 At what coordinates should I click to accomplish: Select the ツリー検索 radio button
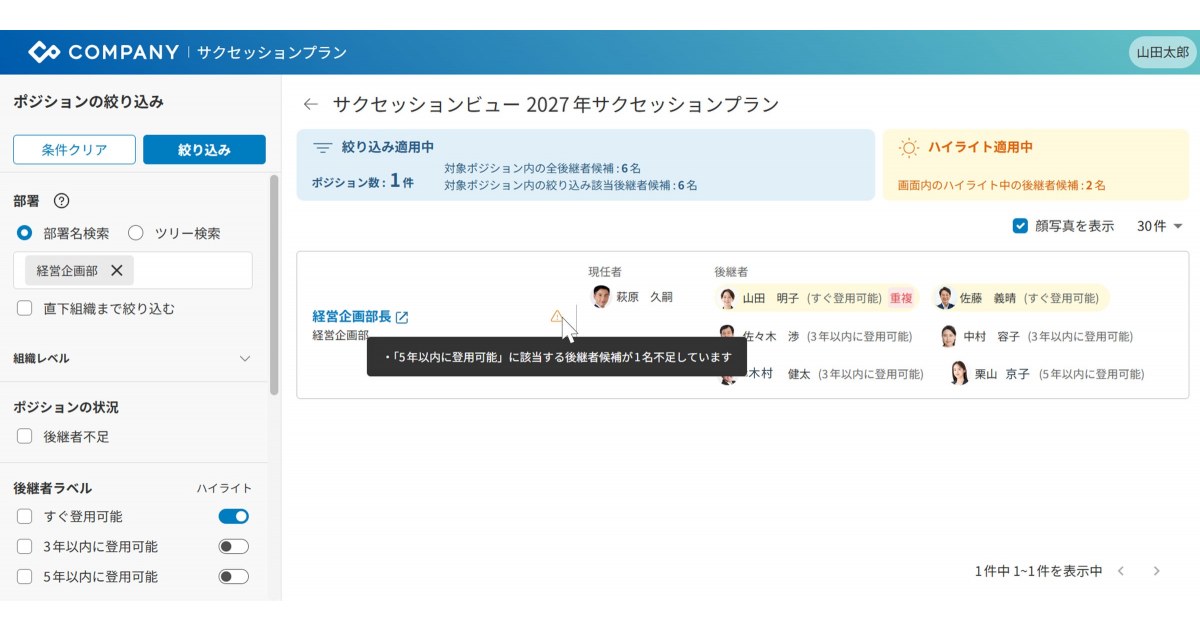tap(136, 233)
